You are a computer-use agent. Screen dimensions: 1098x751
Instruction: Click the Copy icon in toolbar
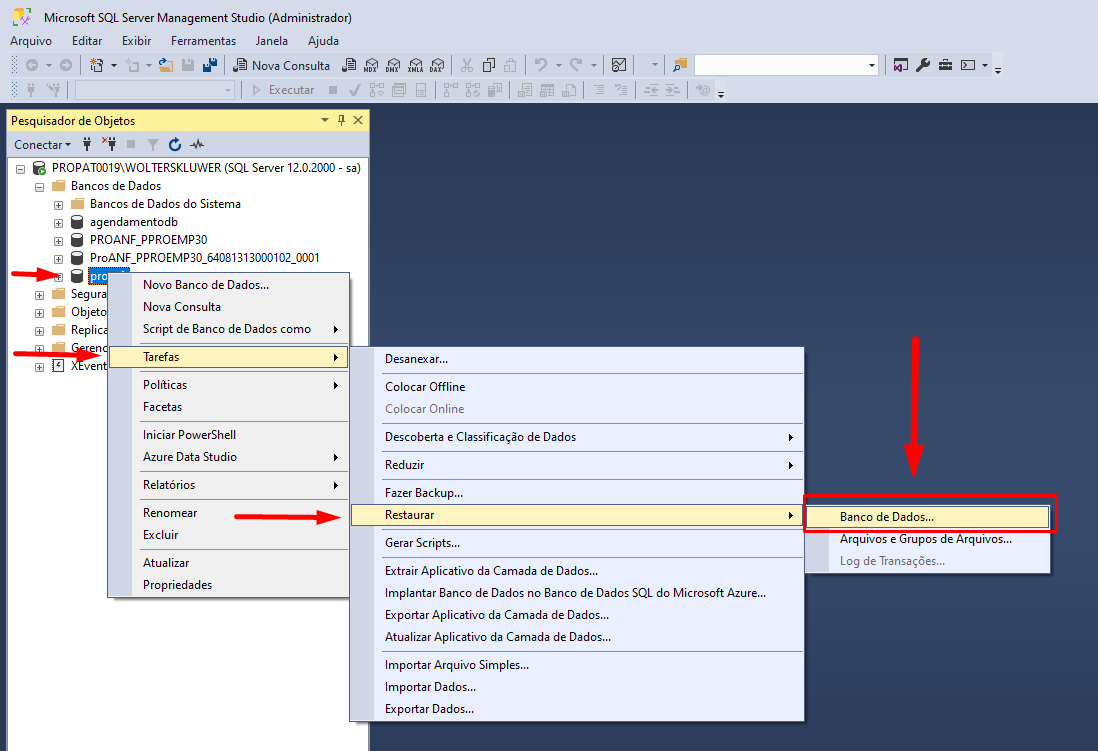click(x=489, y=65)
